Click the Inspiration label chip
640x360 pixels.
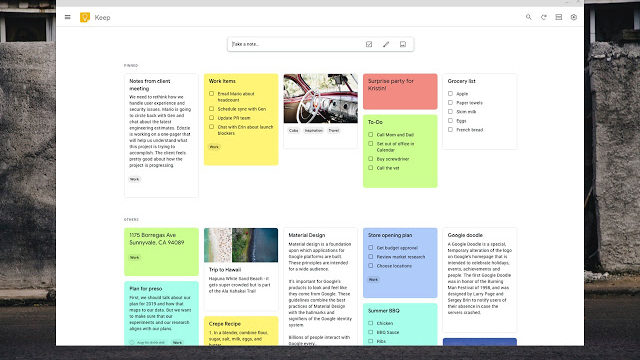(x=313, y=131)
